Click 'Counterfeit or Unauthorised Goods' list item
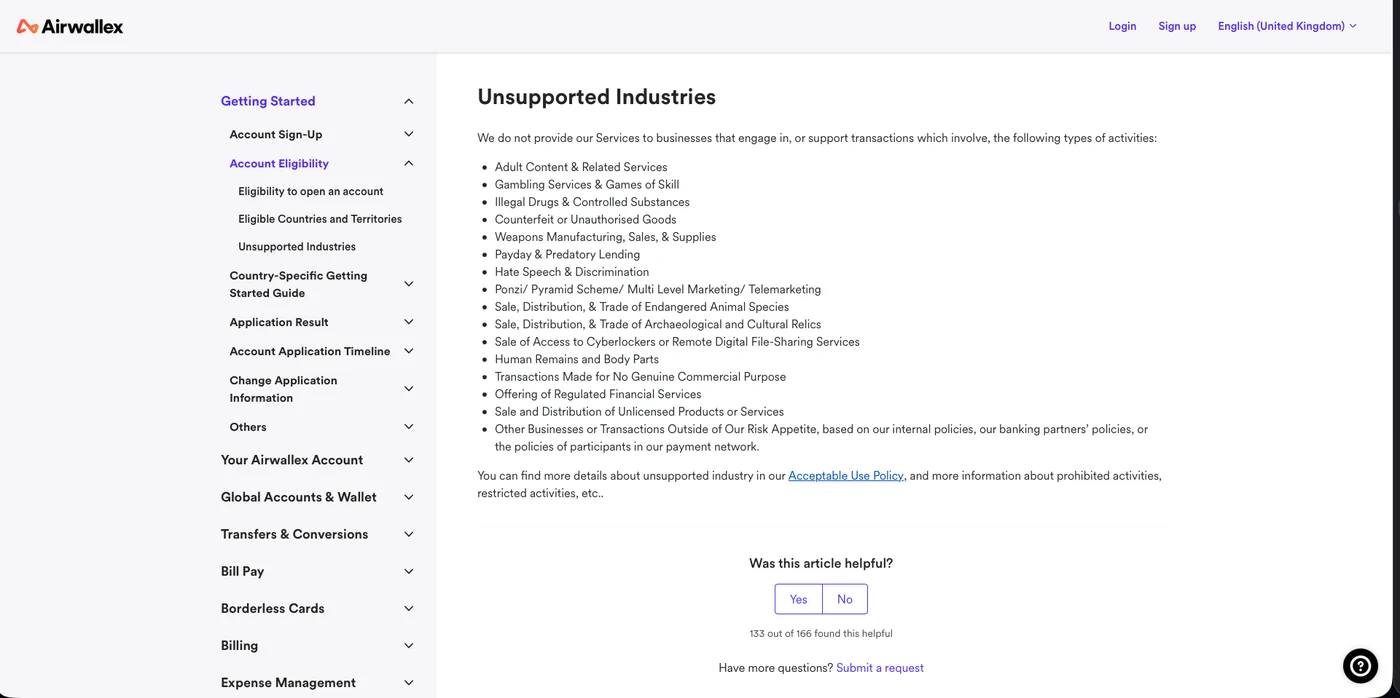The width and height of the screenshot is (1400, 698). [x=585, y=219]
